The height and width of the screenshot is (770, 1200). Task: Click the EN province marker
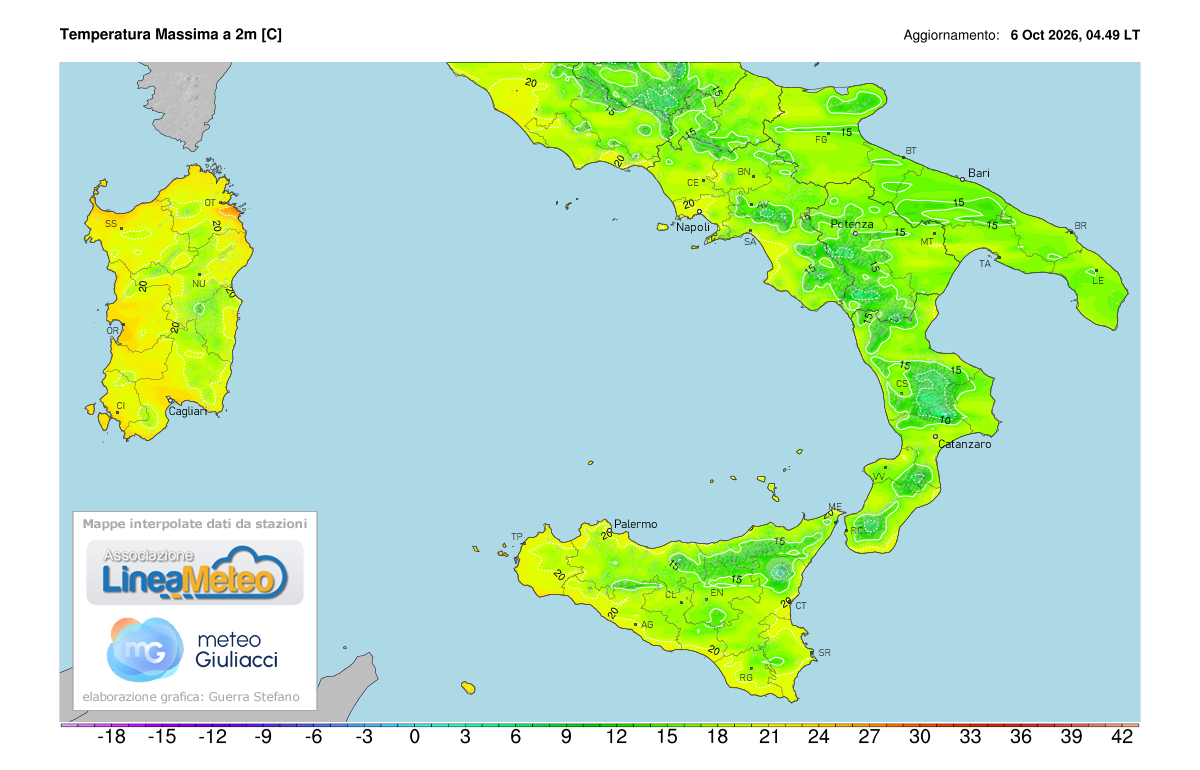(716, 593)
